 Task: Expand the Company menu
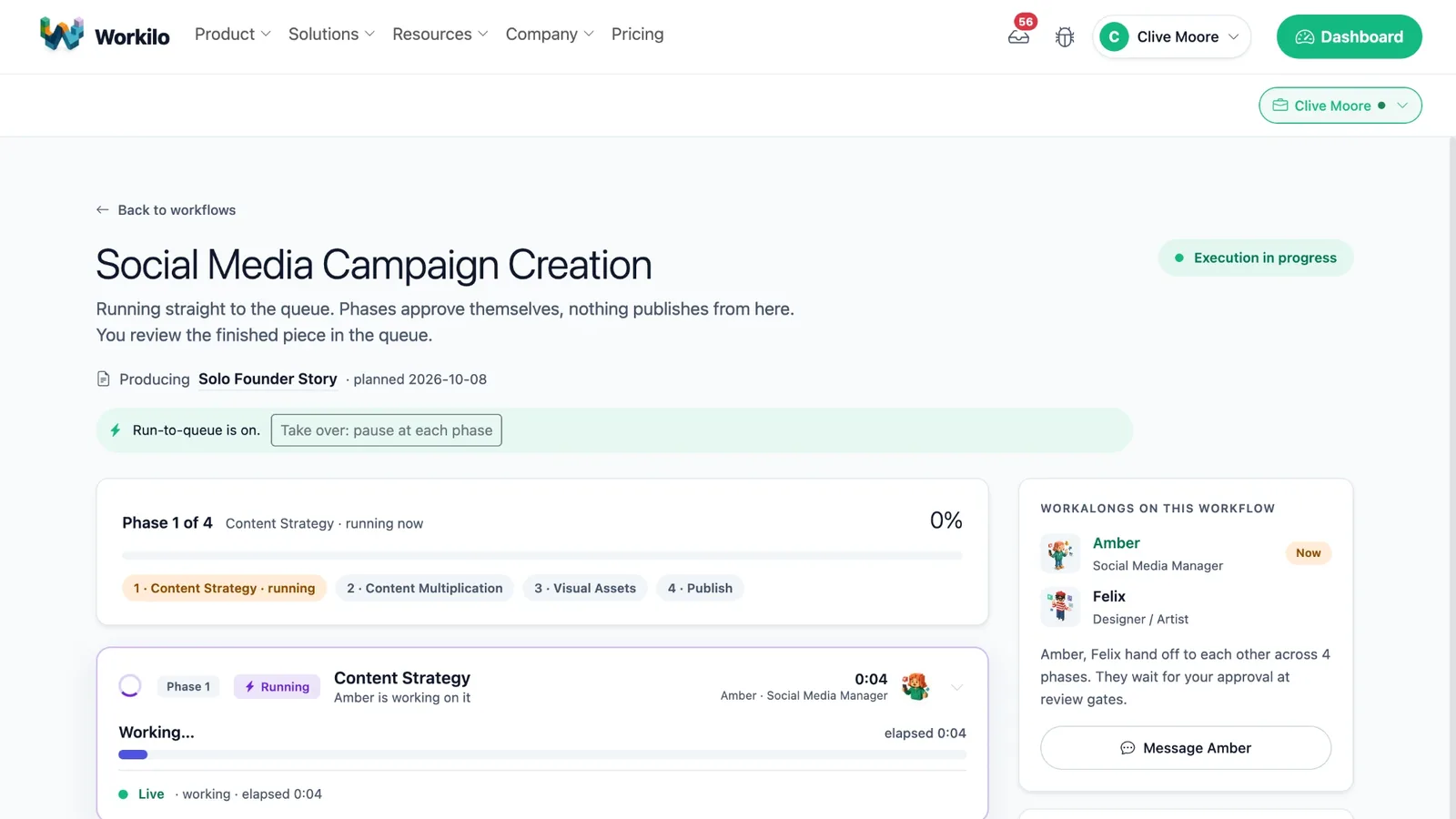pyautogui.click(x=550, y=35)
